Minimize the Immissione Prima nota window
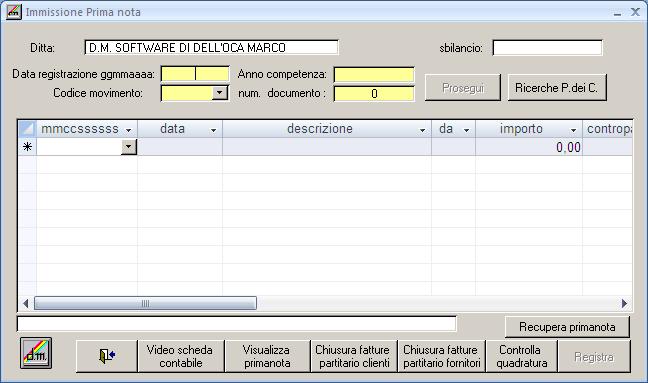The width and height of the screenshot is (648, 383). (x=617, y=13)
